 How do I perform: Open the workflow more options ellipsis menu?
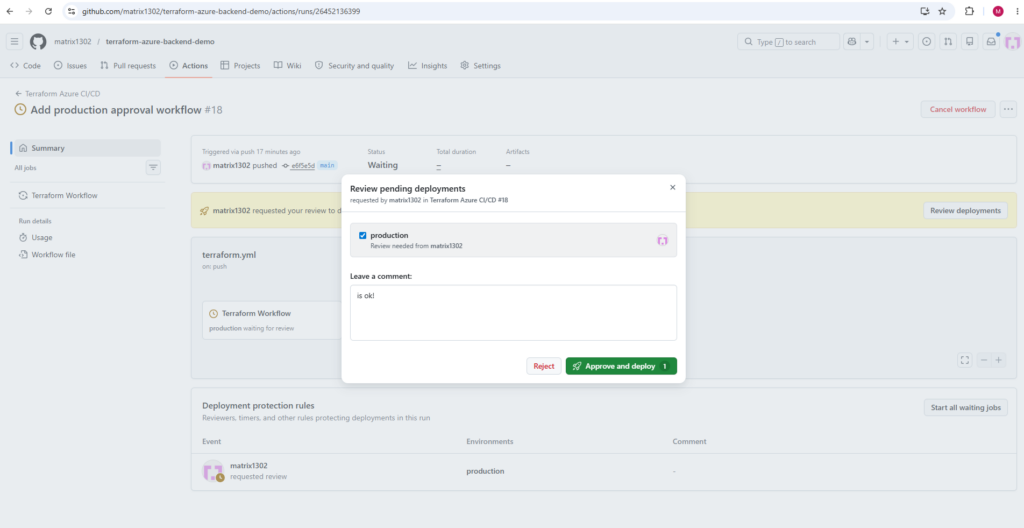point(1008,109)
